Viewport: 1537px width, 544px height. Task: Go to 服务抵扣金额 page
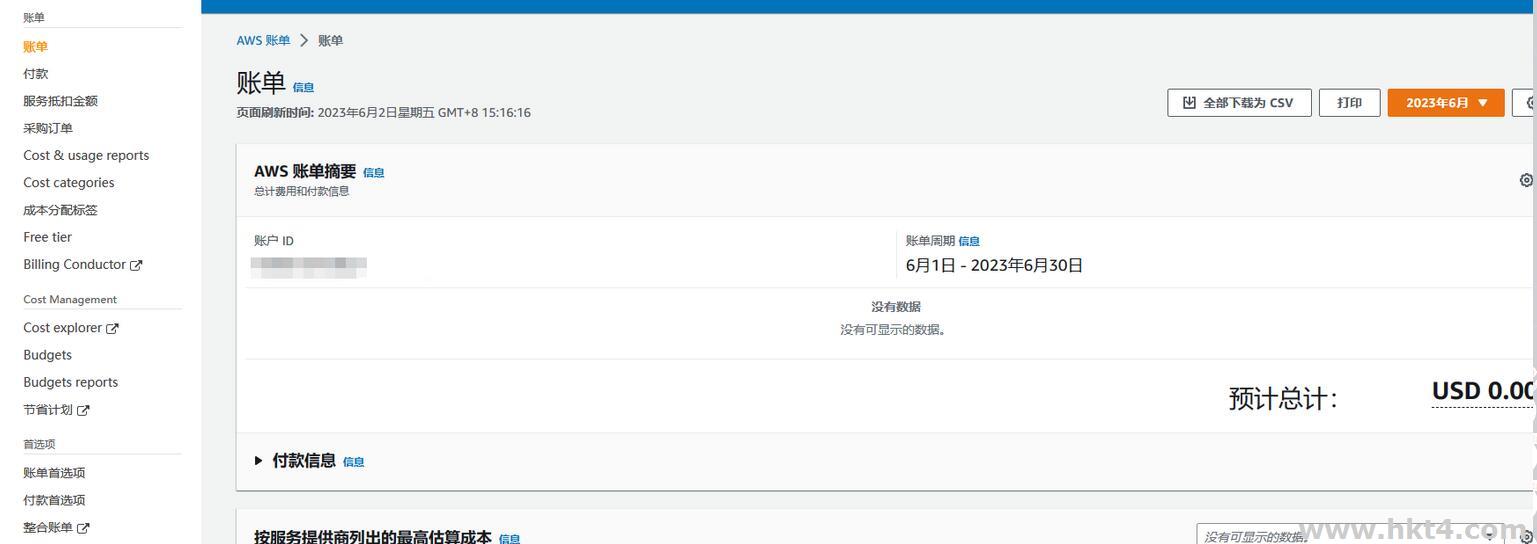click(60, 101)
